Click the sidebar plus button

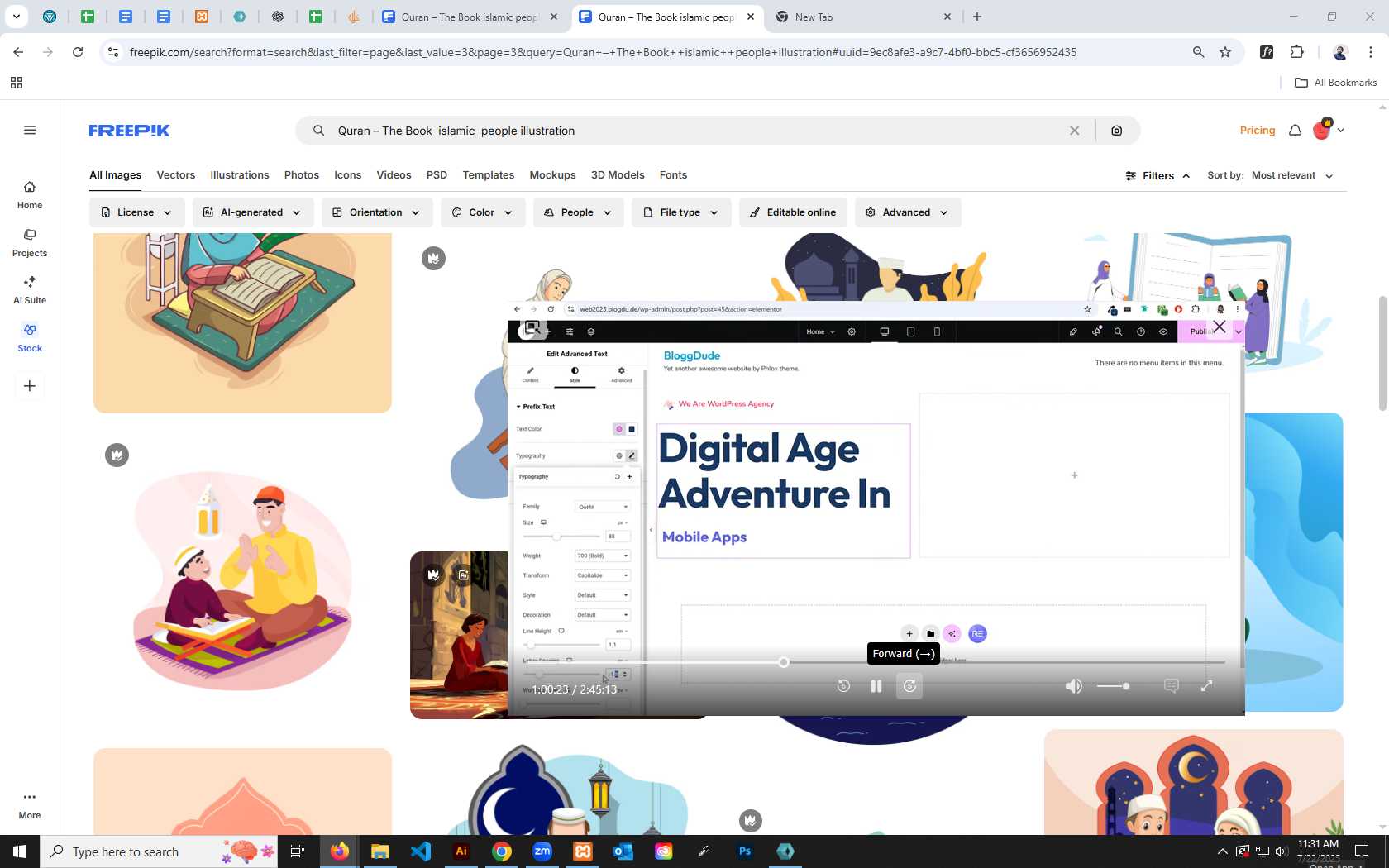(x=30, y=386)
